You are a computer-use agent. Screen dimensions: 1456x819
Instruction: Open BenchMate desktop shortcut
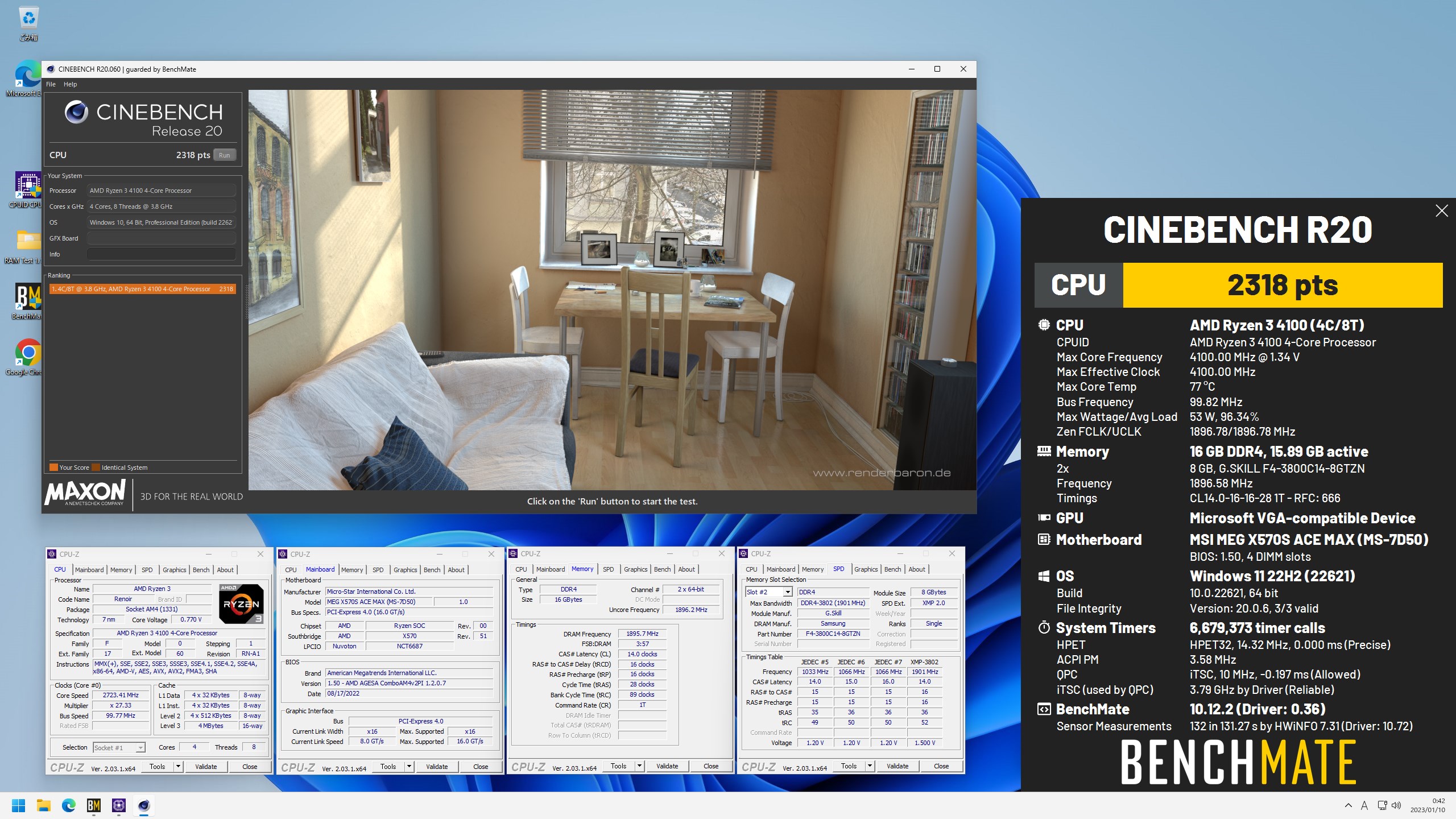tap(26, 301)
